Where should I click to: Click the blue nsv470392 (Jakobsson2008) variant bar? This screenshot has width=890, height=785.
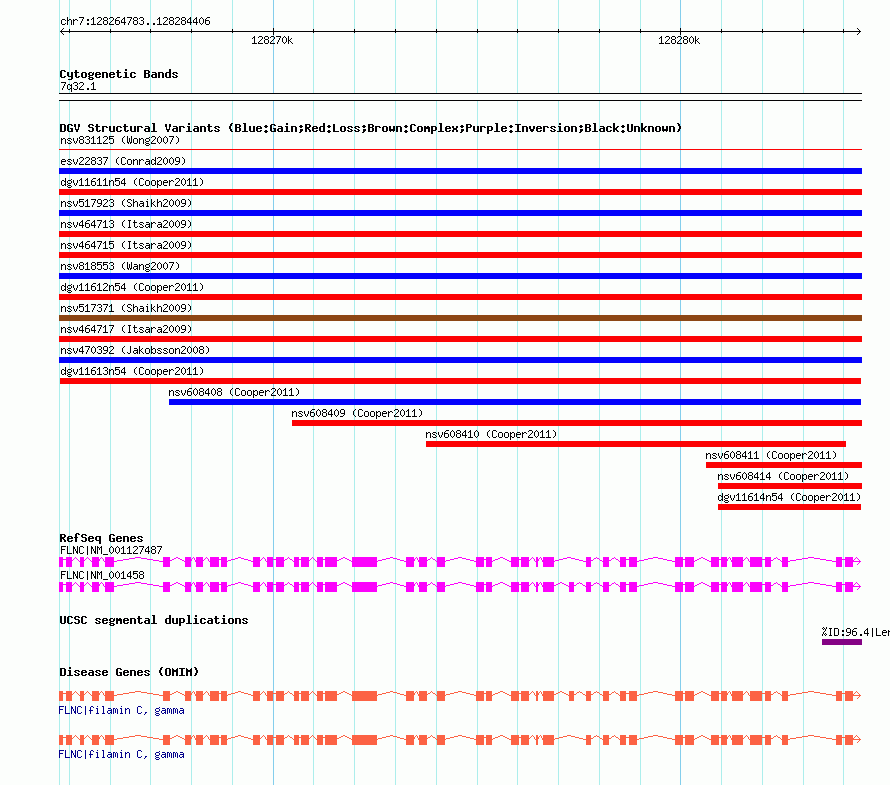coord(460,360)
